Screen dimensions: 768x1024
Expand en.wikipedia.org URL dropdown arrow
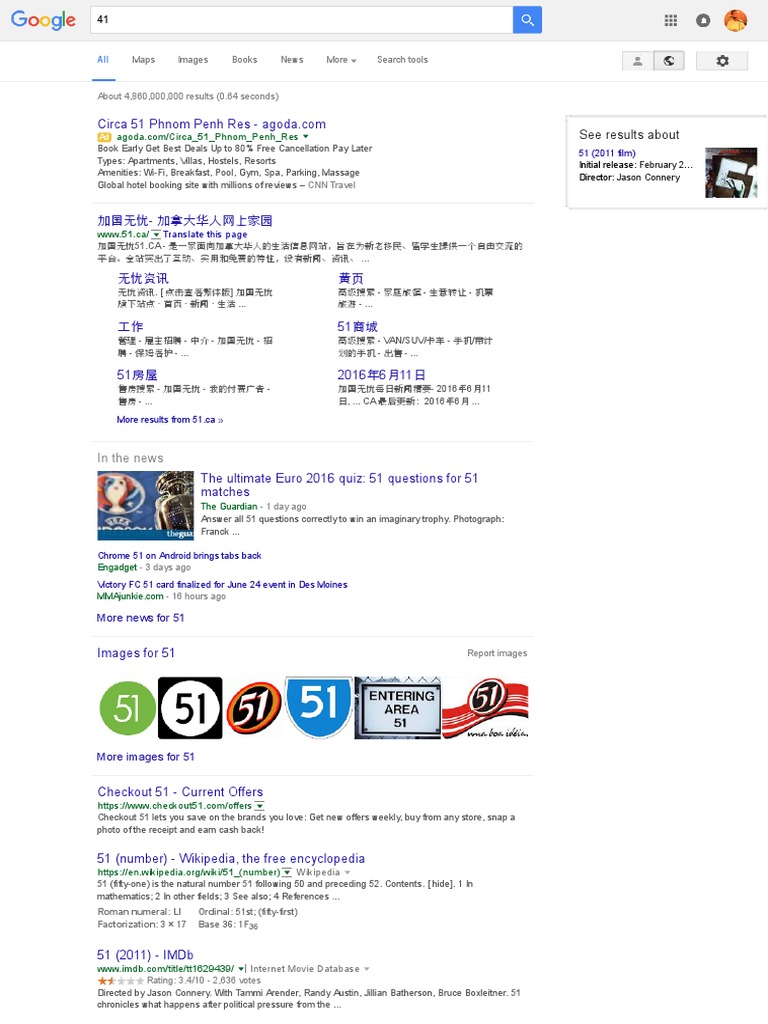pos(287,872)
